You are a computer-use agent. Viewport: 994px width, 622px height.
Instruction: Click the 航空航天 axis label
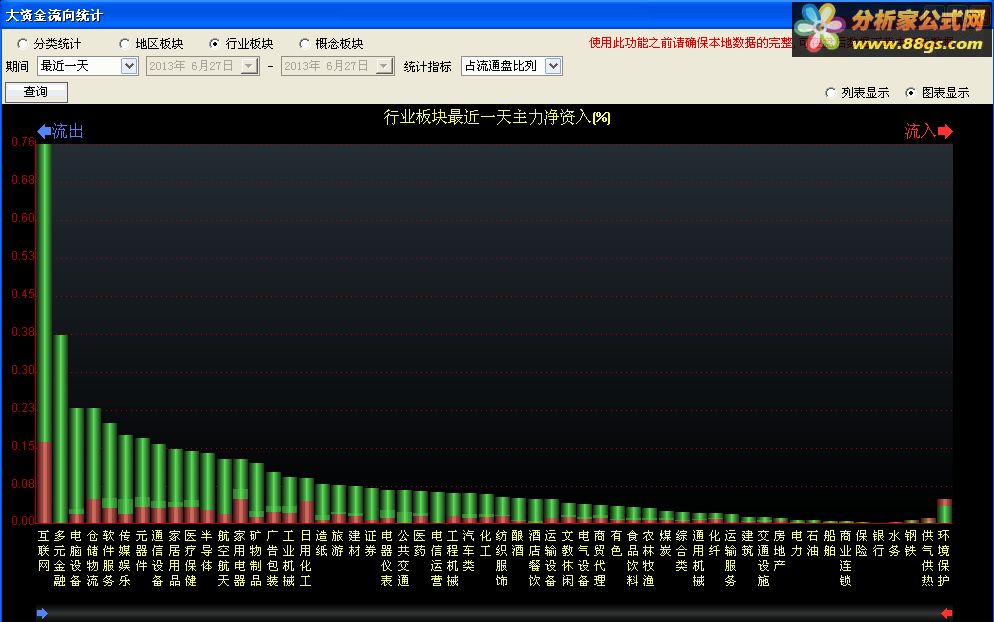[223, 559]
